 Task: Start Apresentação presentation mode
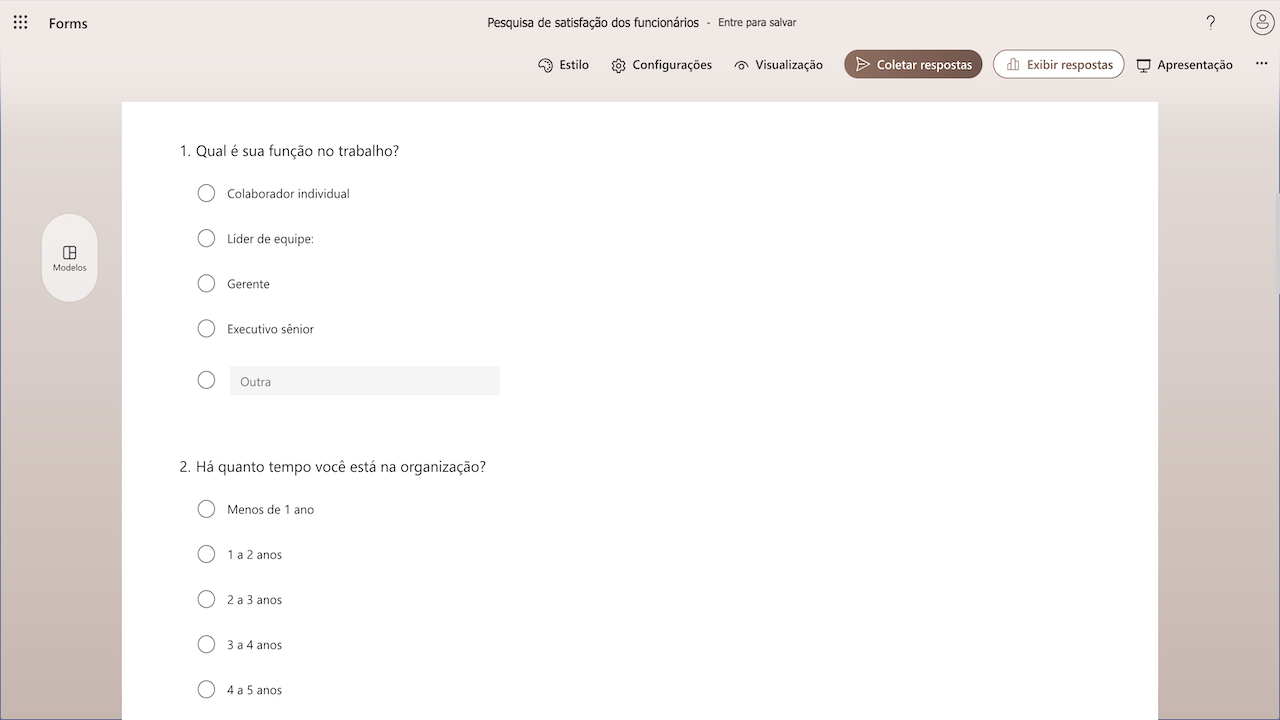tap(1184, 65)
